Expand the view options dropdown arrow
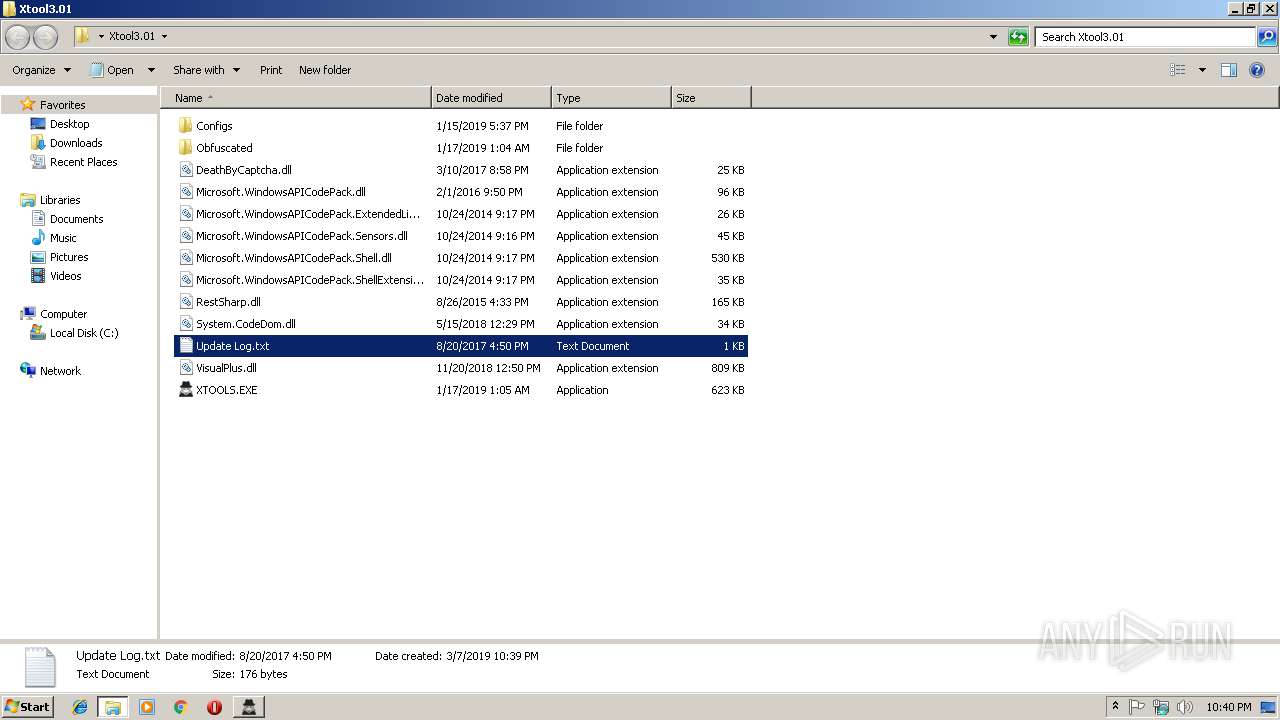This screenshot has height=720, width=1280. 1202,70
